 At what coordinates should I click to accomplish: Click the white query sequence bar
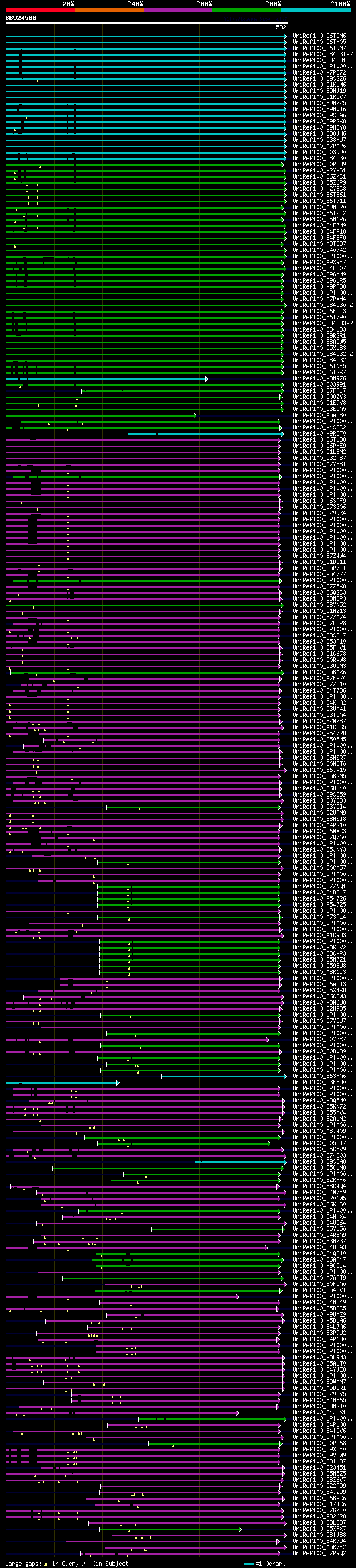coord(147,23)
